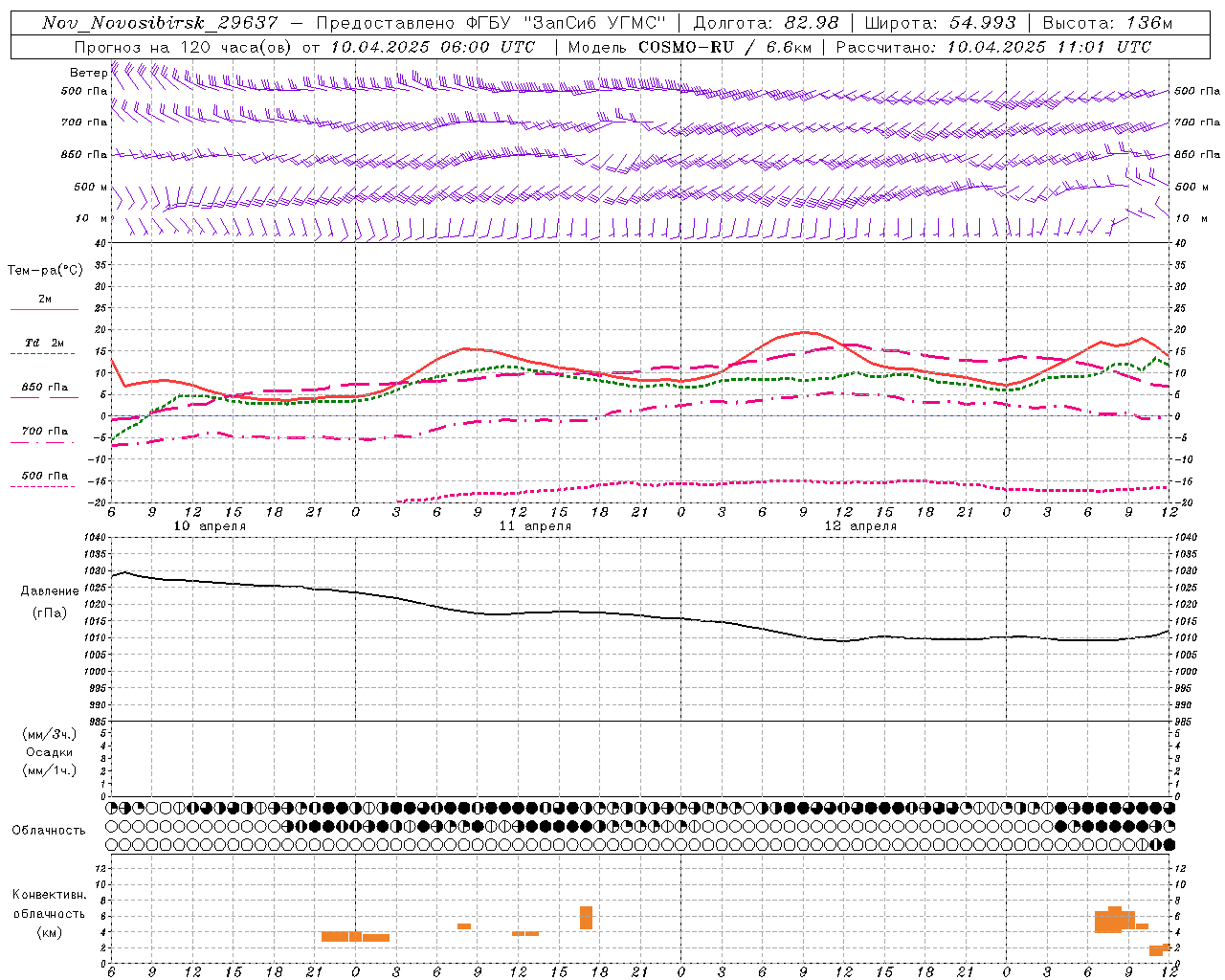Click the 'Осадки' precipitation label

(x=50, y=752)
